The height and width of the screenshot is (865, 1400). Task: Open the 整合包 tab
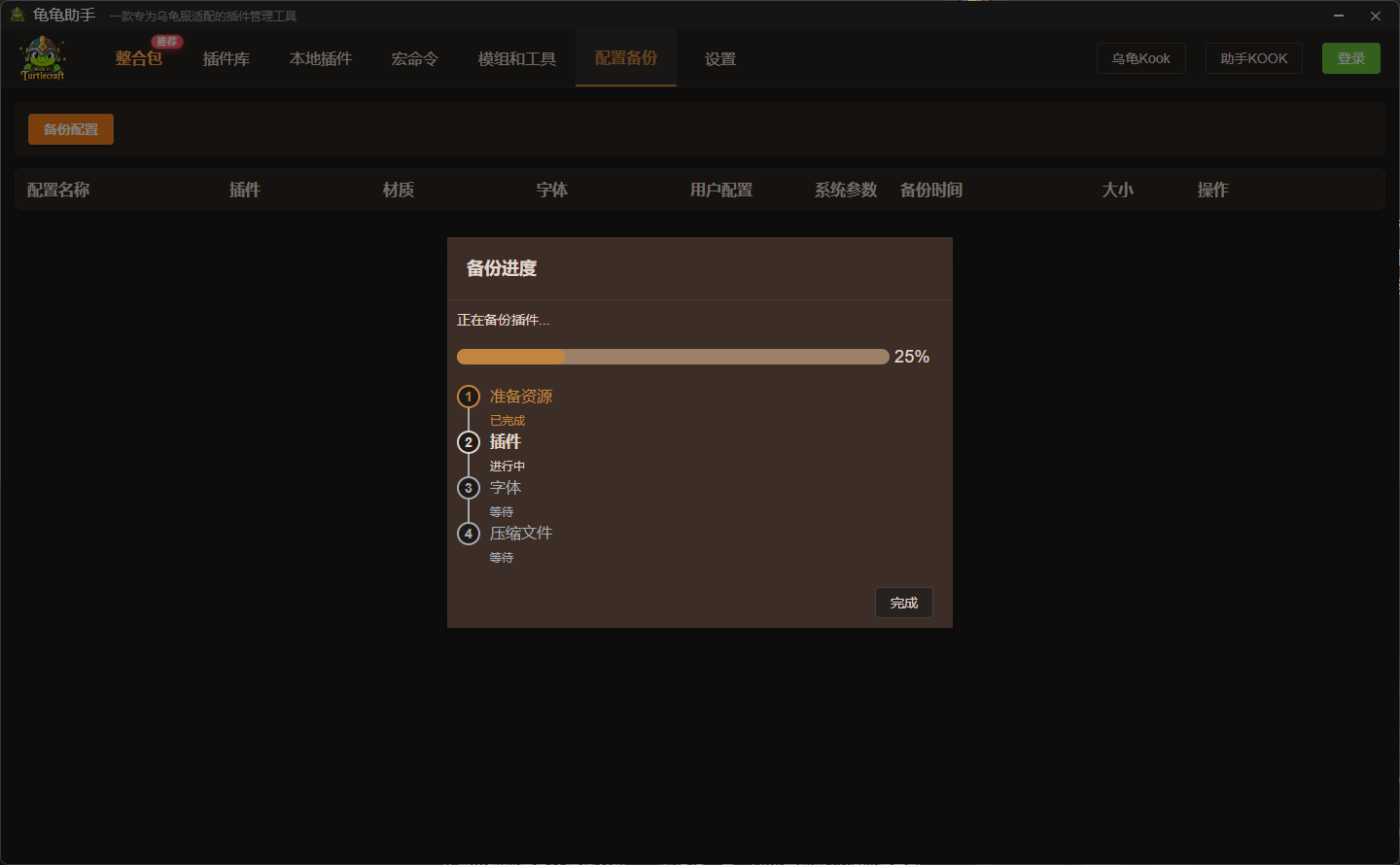138,59
